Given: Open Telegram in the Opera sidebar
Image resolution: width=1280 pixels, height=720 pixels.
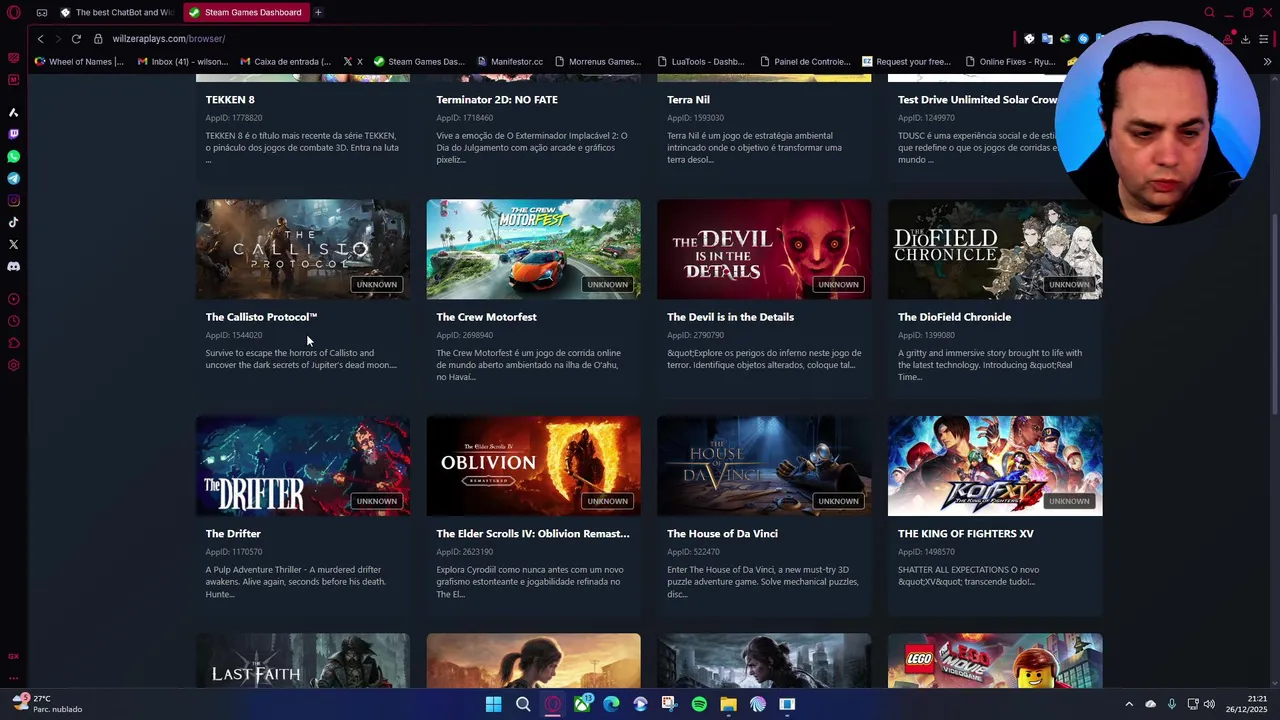Looking at the screenshot, I should pyautogui.click(x=13, y=179).
